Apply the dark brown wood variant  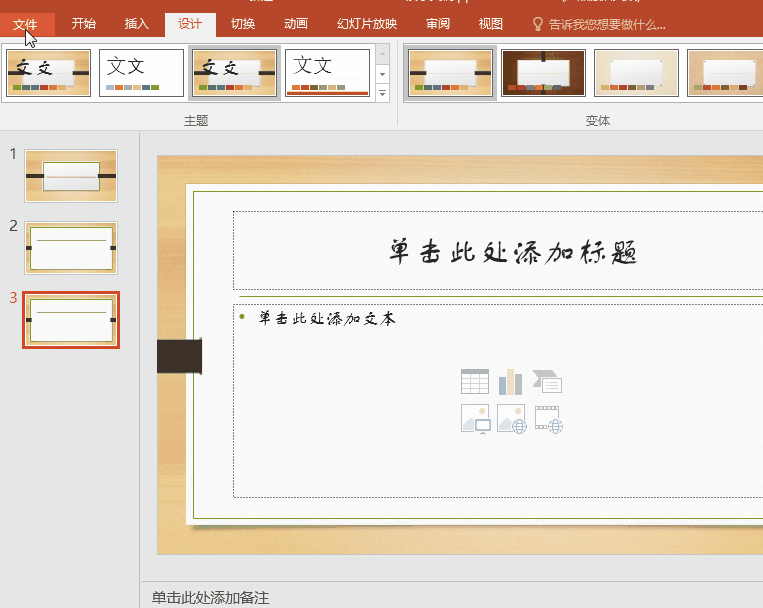[543, 73]
